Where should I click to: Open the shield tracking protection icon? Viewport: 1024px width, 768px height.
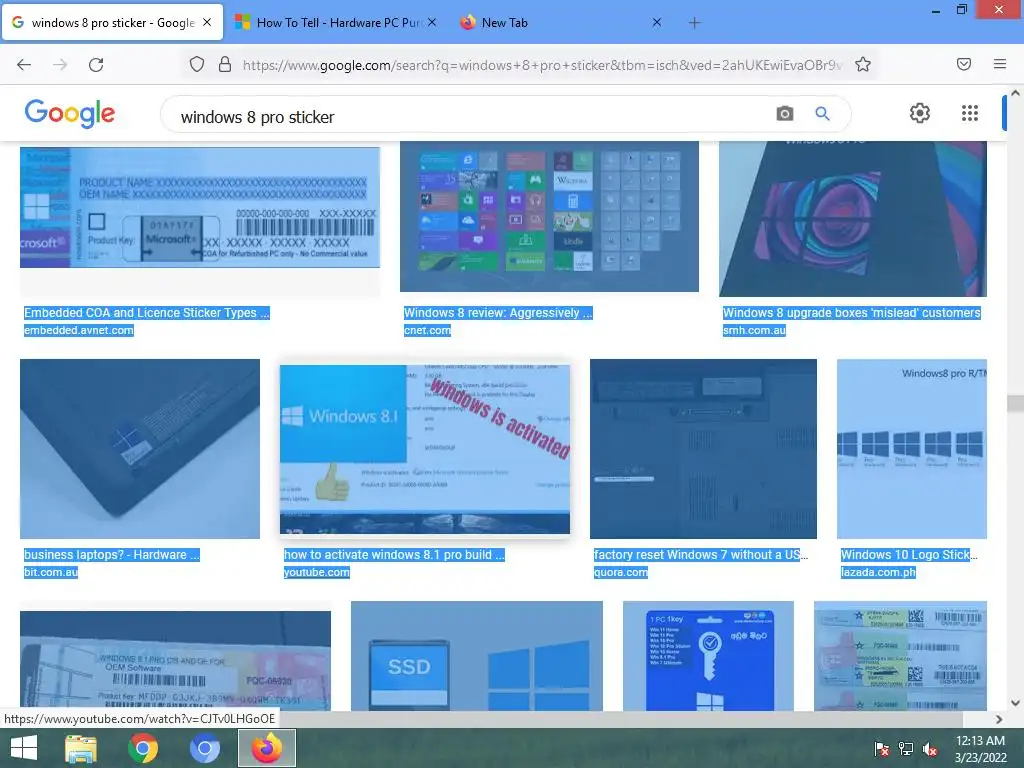(x=197, y=64)
